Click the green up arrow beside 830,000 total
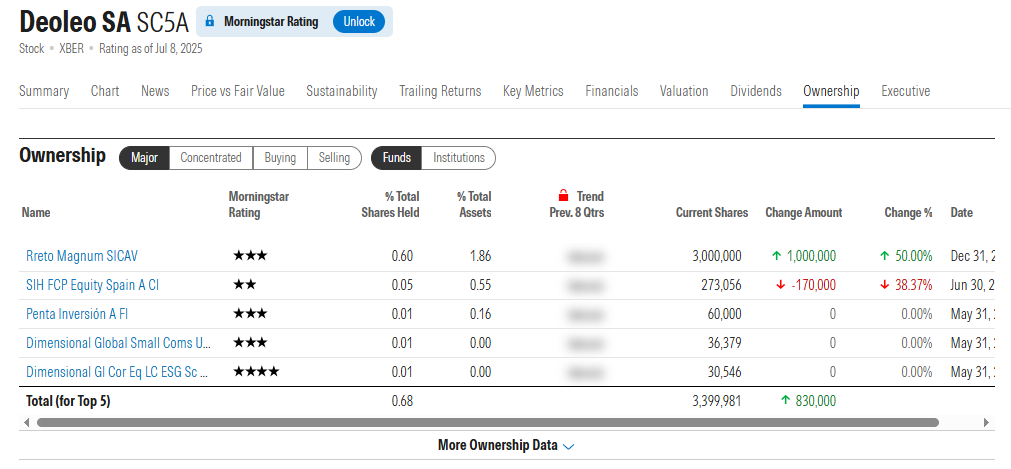This screenshot has height=469, width=1011. [785, 401]
